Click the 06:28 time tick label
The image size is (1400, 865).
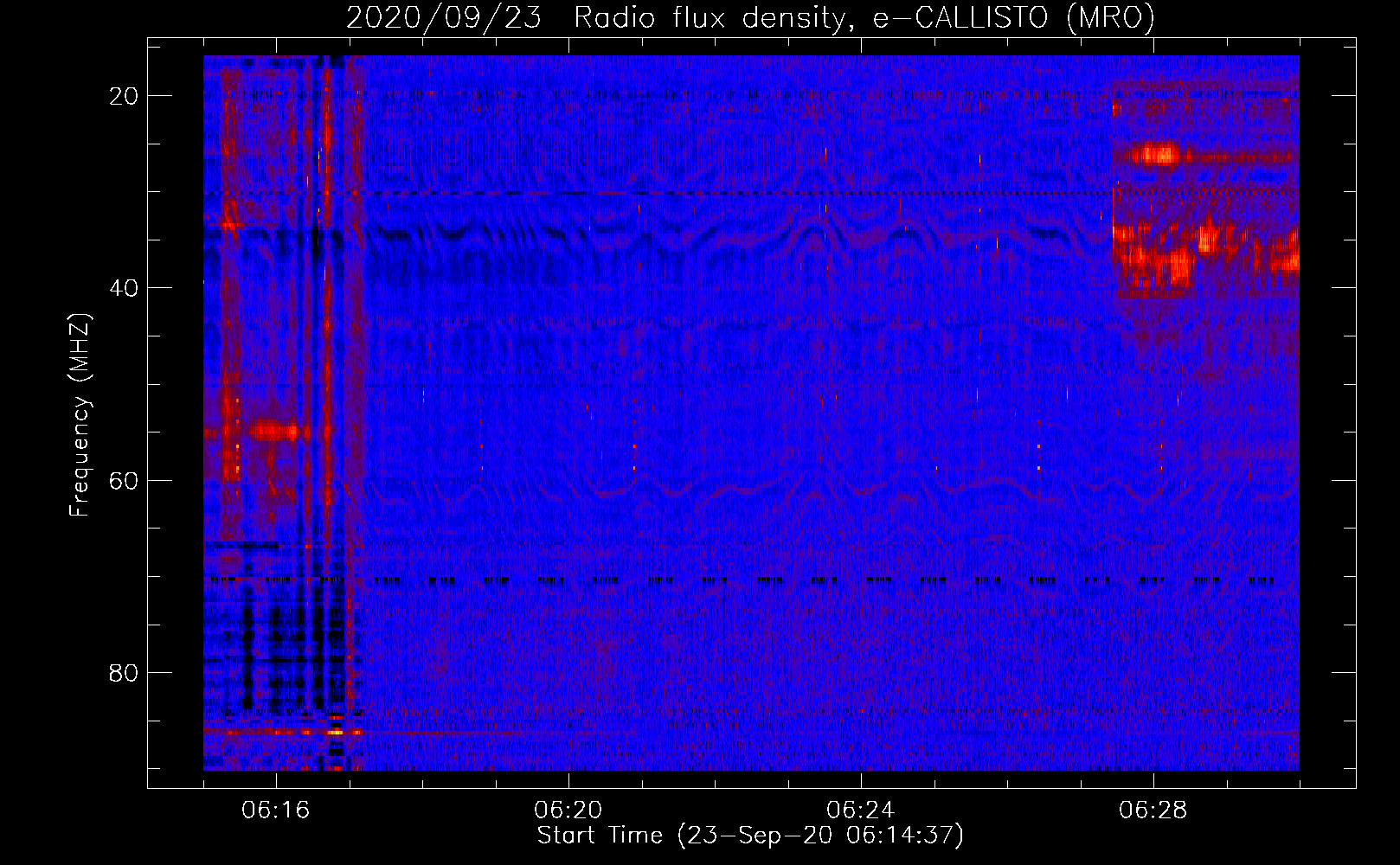pos(1153,811)
